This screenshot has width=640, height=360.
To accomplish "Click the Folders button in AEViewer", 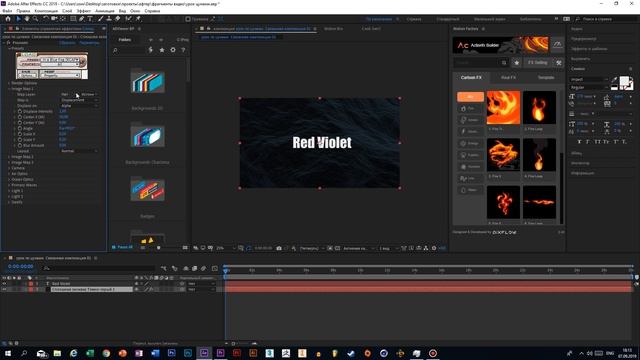I will click(125, 40).
